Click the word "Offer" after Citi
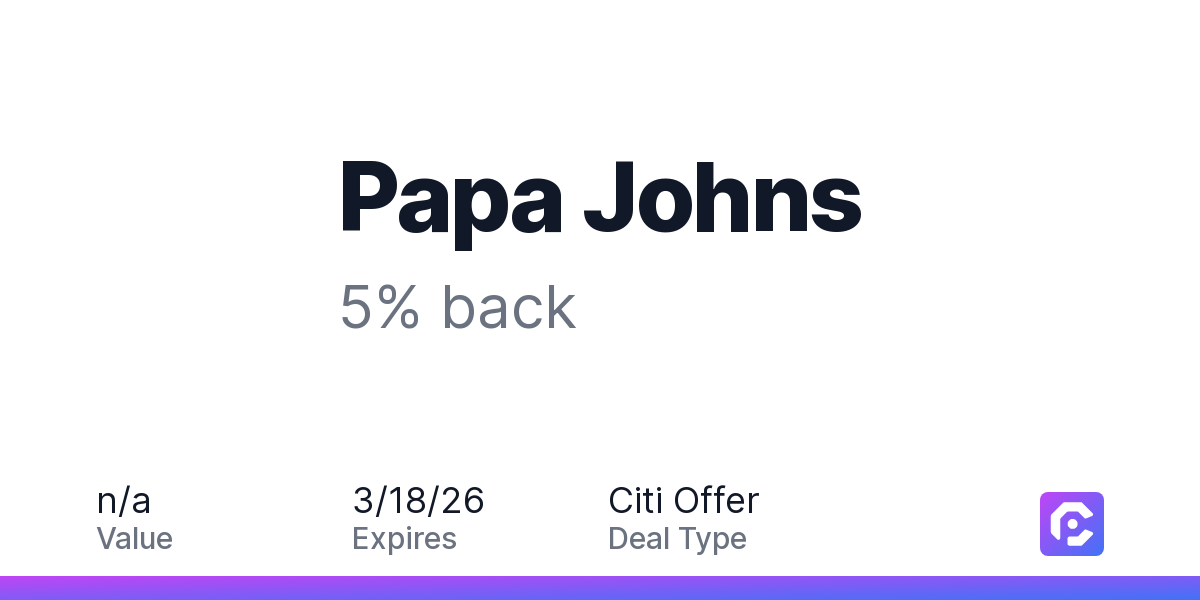 (717, 500)
